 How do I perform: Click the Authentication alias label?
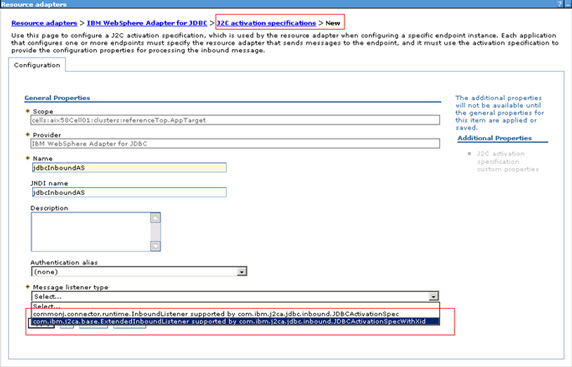64,262
